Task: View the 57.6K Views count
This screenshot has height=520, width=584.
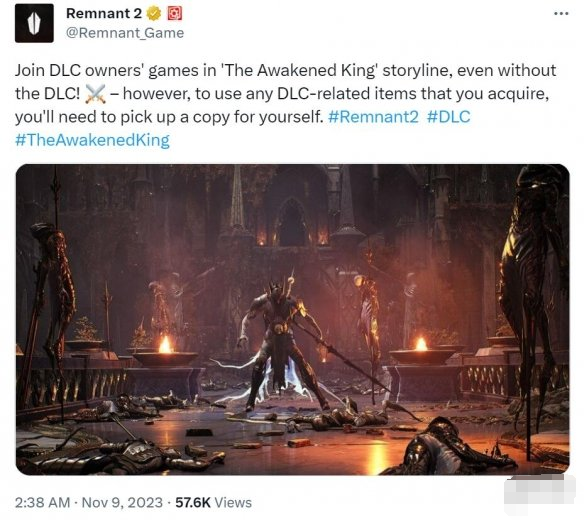Action: tap(213, 502)
